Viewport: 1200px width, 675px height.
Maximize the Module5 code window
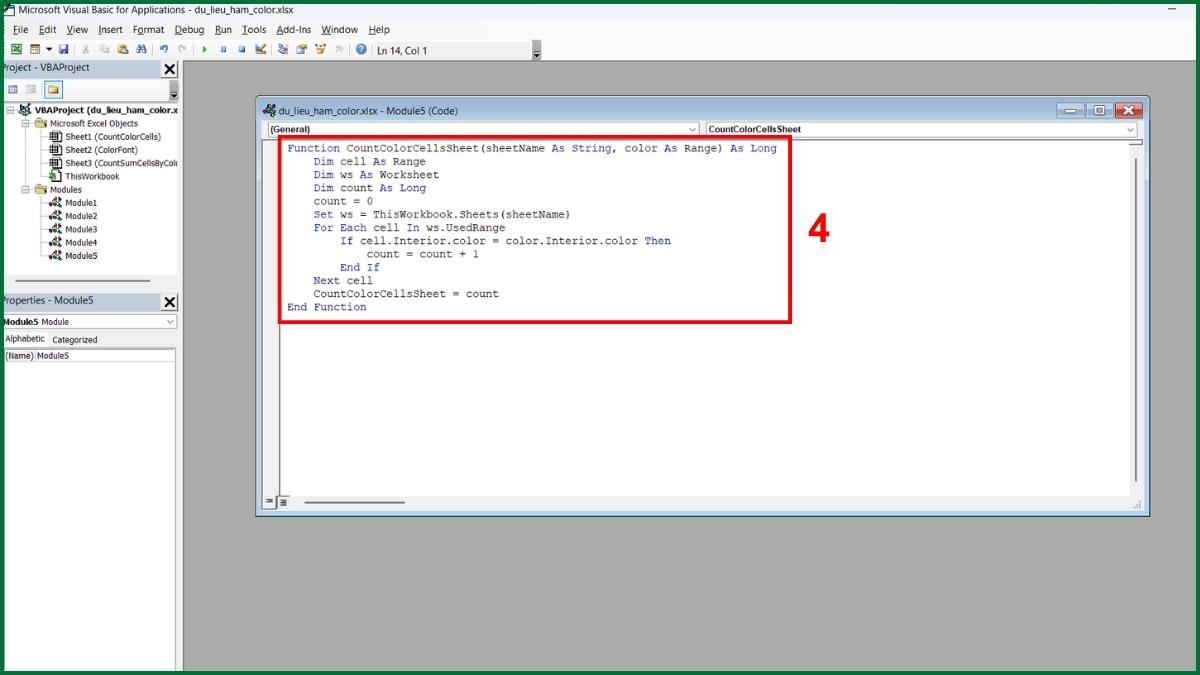(1099, 111)
